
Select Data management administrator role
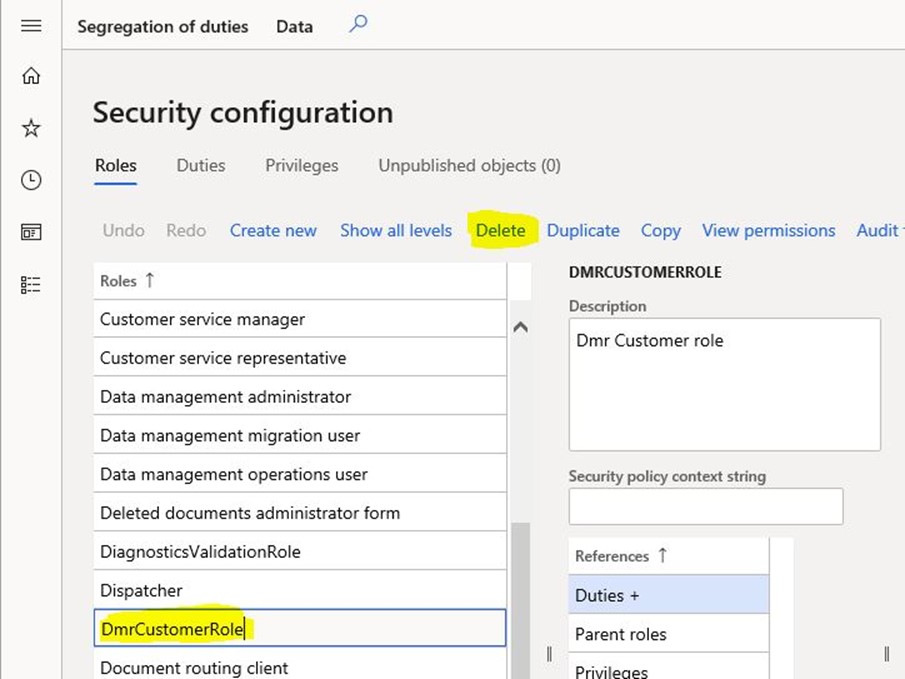[x=300, y=397]
